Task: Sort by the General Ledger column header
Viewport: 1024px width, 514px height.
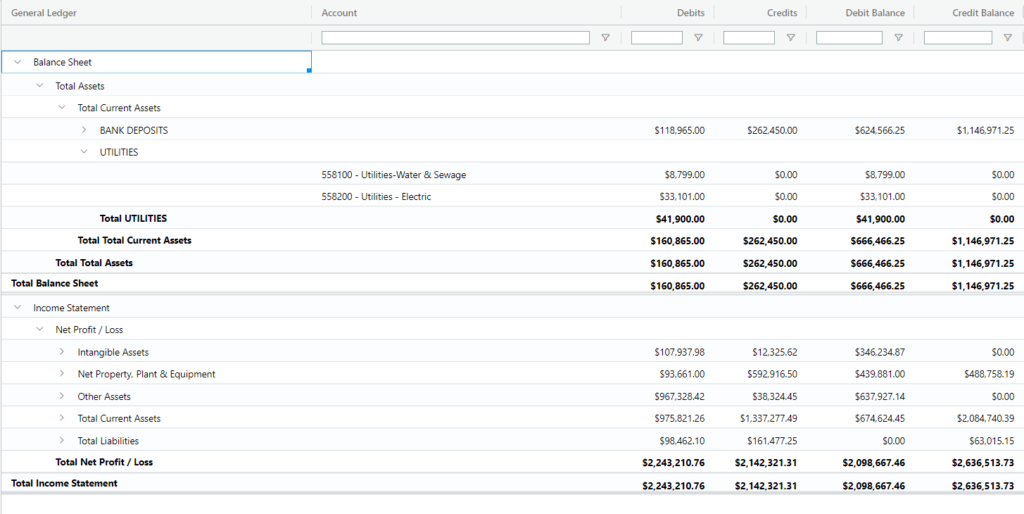Action: (44, 12)
